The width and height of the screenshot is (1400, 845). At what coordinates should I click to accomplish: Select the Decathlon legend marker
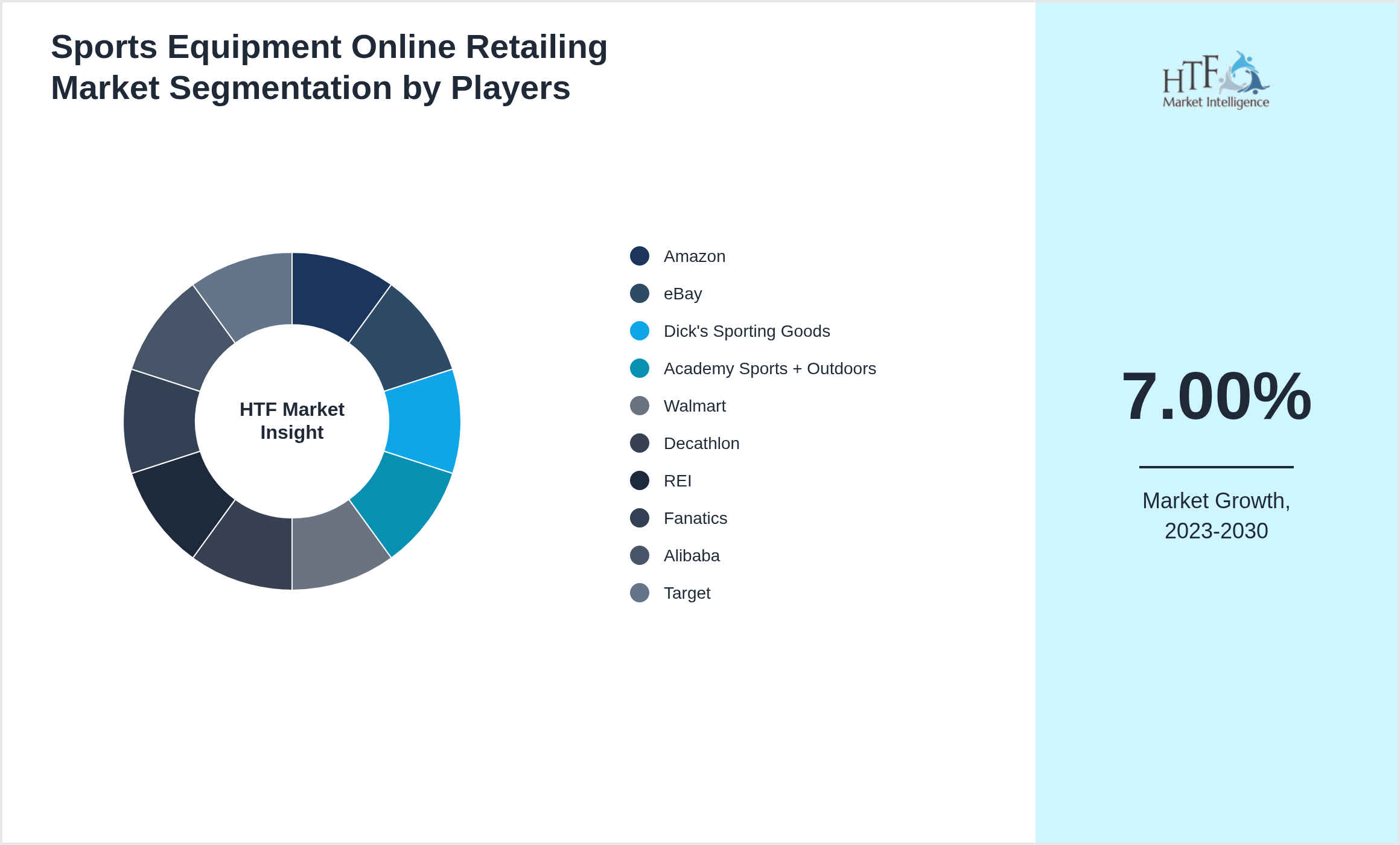pyautogui.click(x=640, y=443)
